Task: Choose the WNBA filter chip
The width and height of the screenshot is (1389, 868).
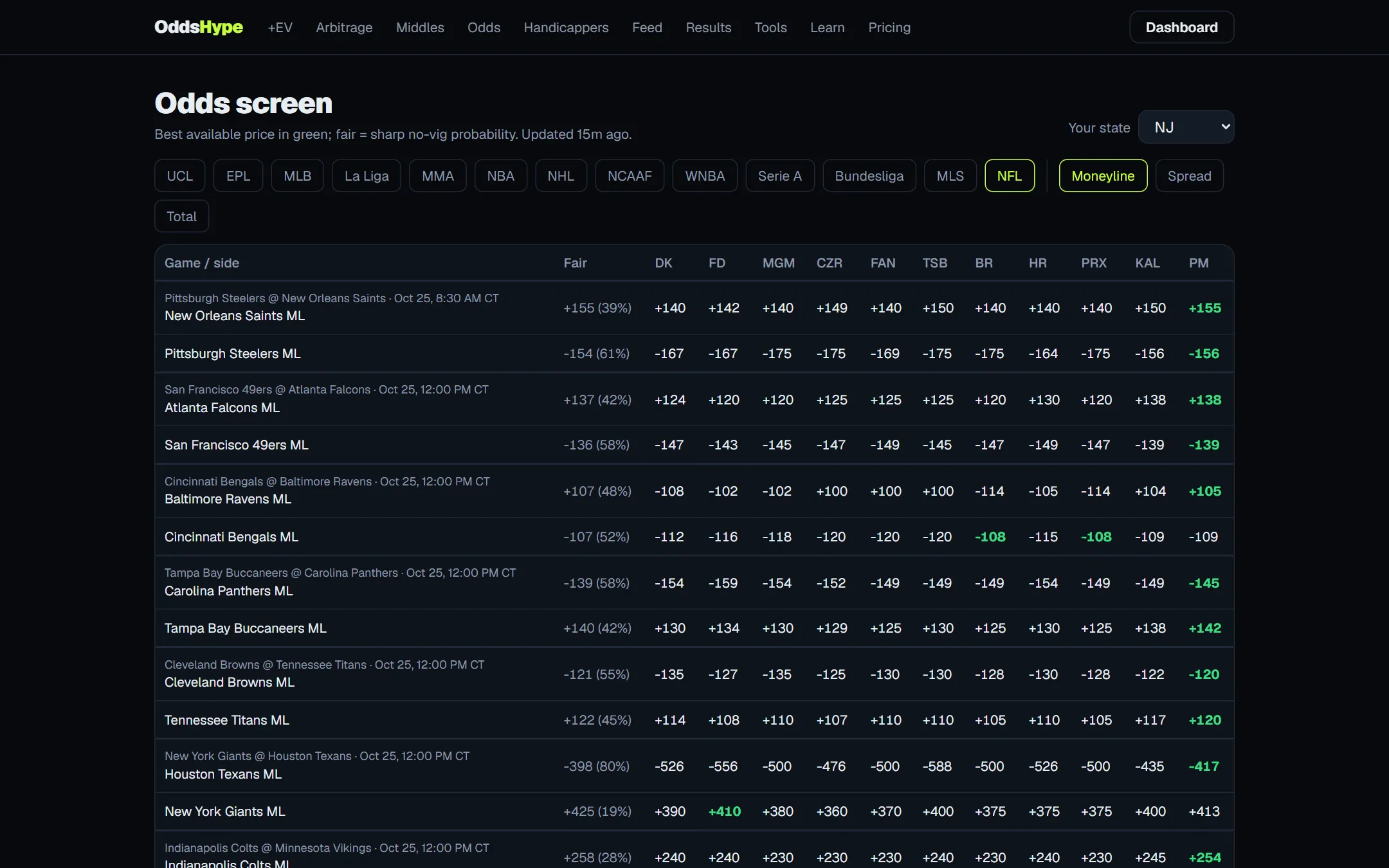Action: pyautogui.click(x=705, y=176)
